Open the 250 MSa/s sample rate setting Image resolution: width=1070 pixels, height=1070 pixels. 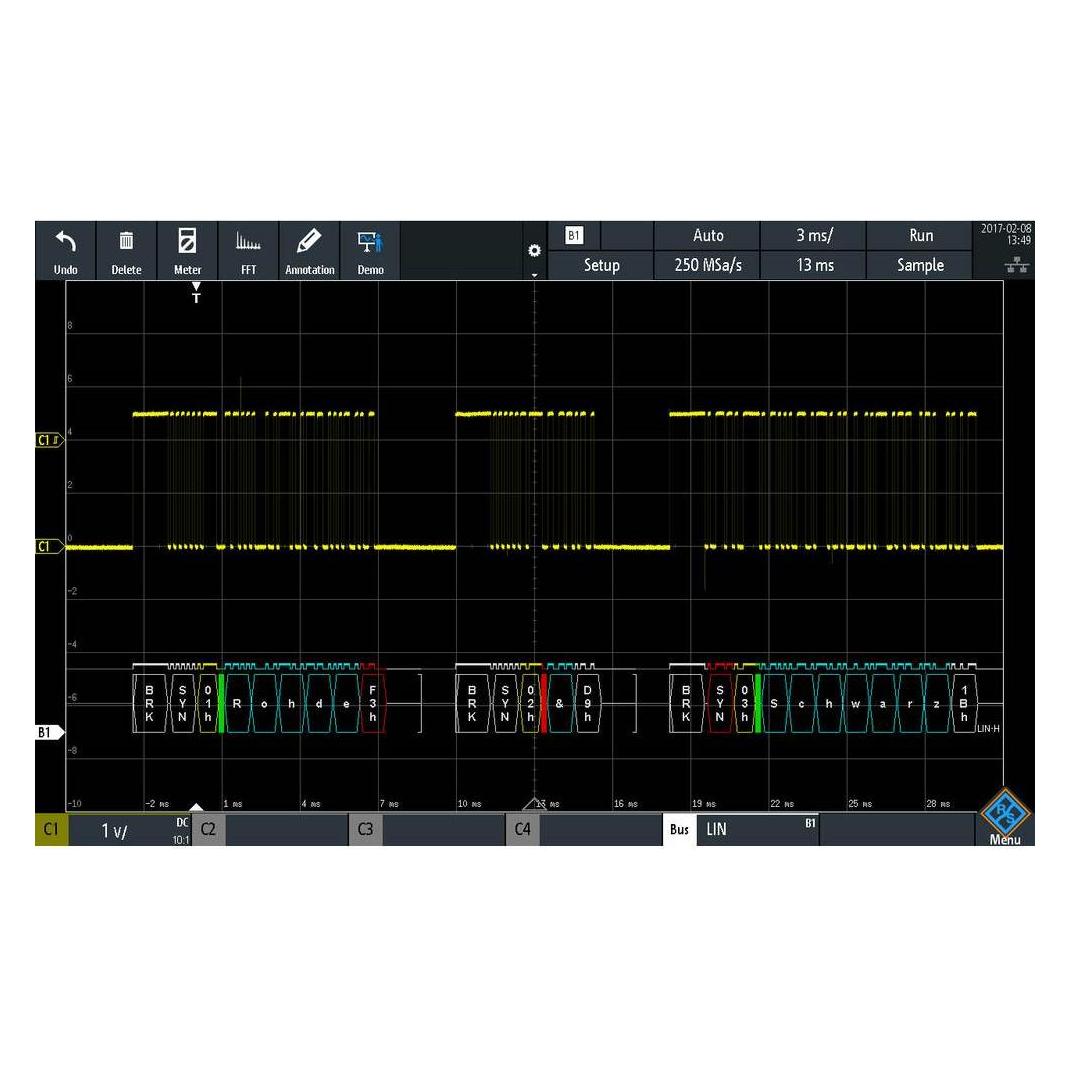(708, 265)
